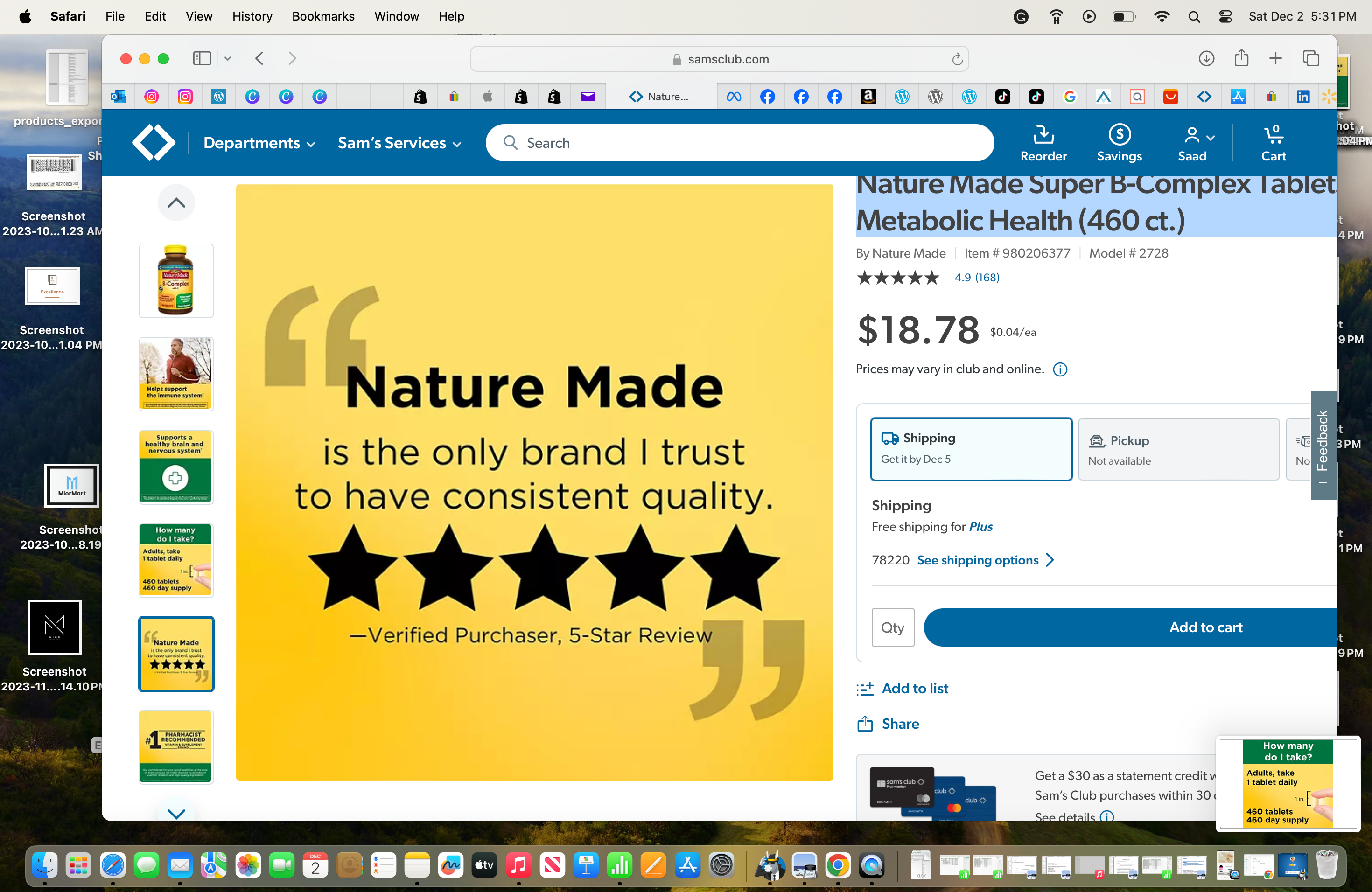Click the search magnifier icon in Sam's search bar
The height and width of the screenshot is (892, 1372).
pyautogui.click(x=510, y=142)
